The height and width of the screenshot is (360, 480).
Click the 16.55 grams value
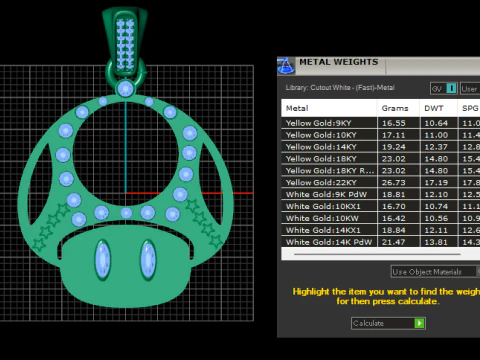(394, 123)
